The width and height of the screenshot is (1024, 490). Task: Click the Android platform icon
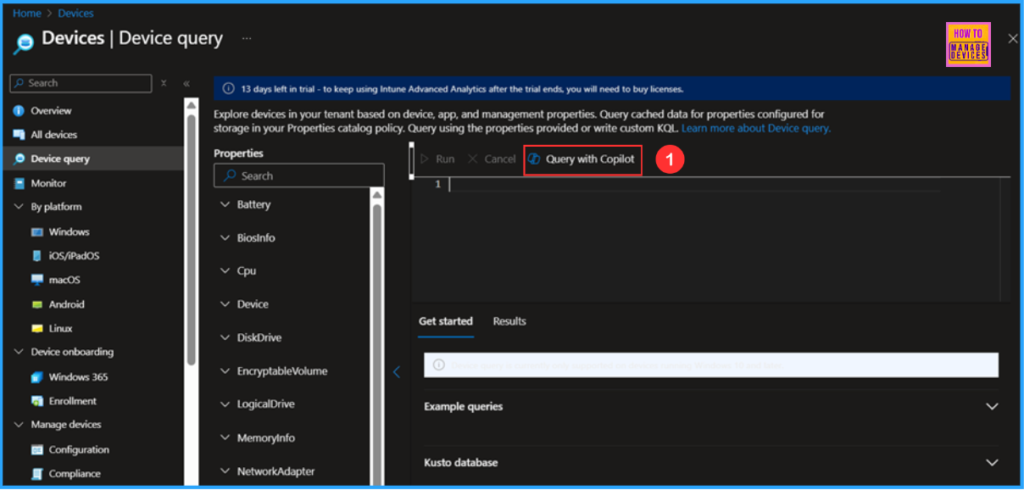click(x=37, y=304)
